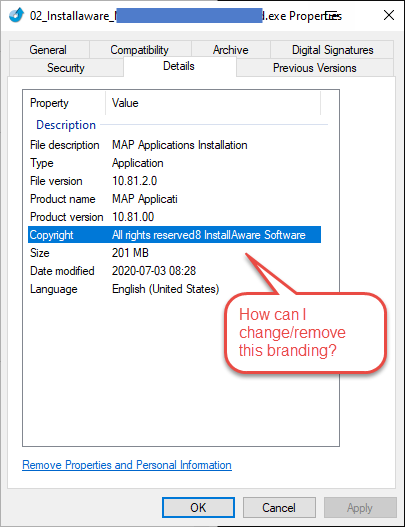Screen dimensions: 405x527
Task: Select the Language row
Action: [174, 289]
